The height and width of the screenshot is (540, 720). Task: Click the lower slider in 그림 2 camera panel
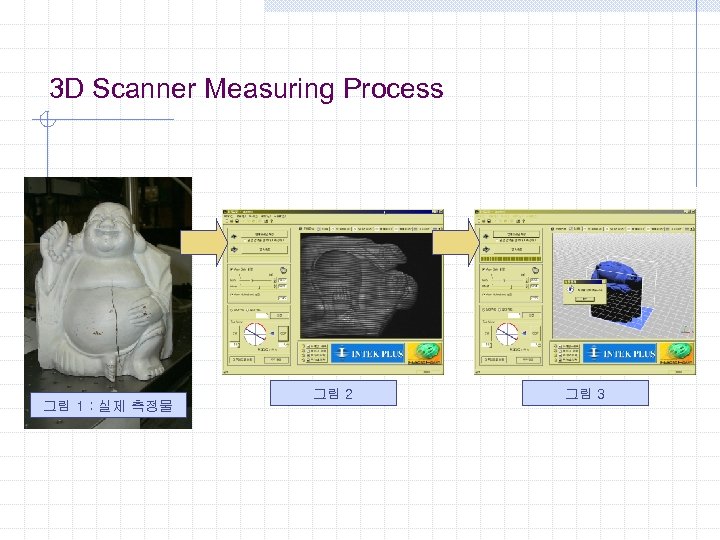(x=256, y=287)
